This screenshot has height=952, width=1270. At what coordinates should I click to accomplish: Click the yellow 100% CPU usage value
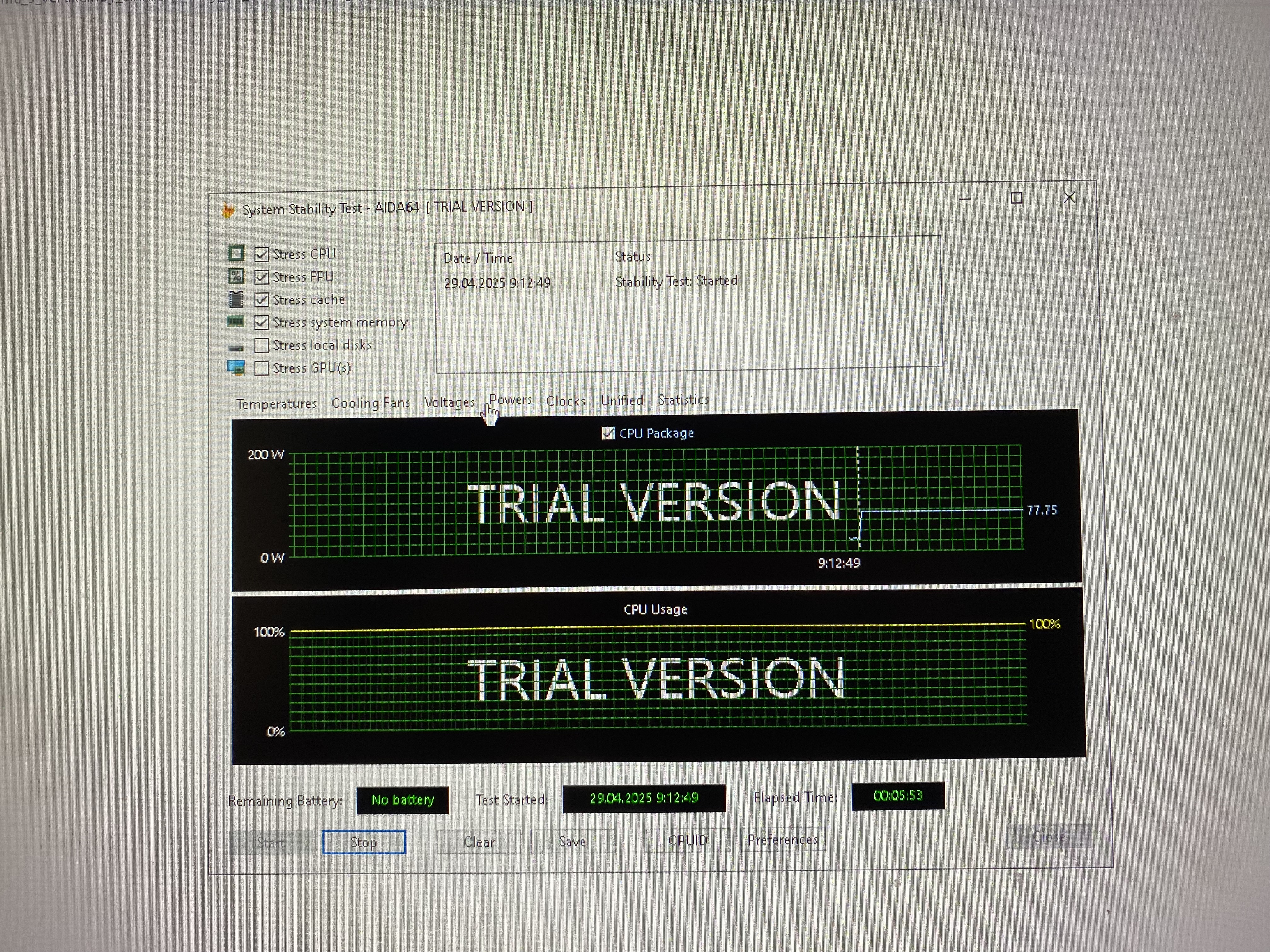pos(1044,624)
